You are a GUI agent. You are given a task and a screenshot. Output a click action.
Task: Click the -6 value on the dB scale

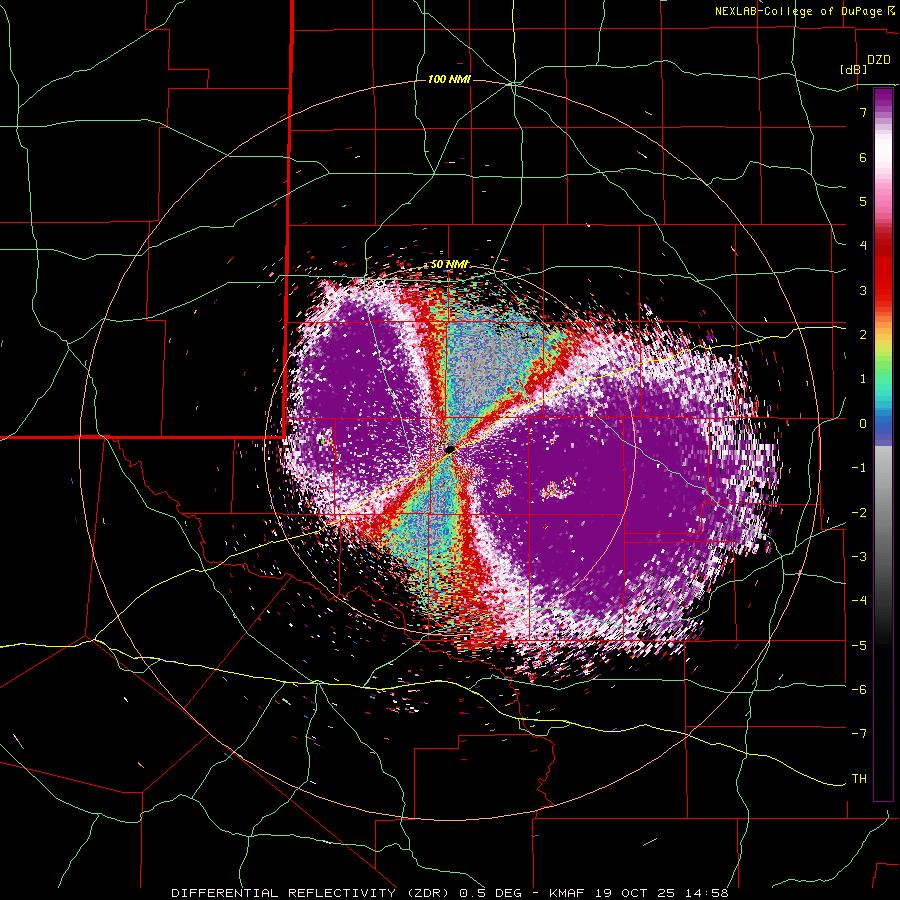859,690
